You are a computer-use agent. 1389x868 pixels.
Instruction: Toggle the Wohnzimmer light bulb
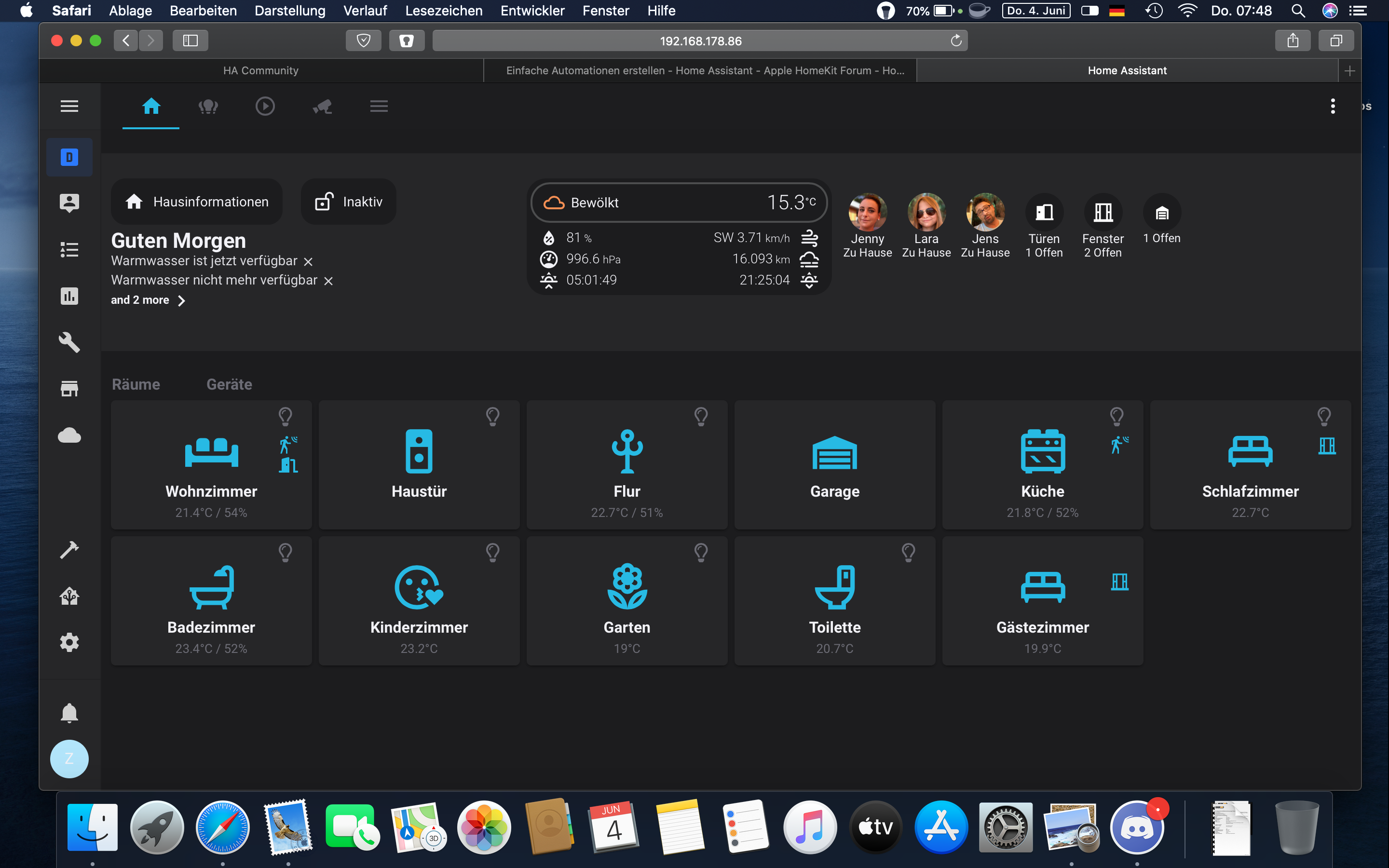pyautogui.click(x=285, y=415)
